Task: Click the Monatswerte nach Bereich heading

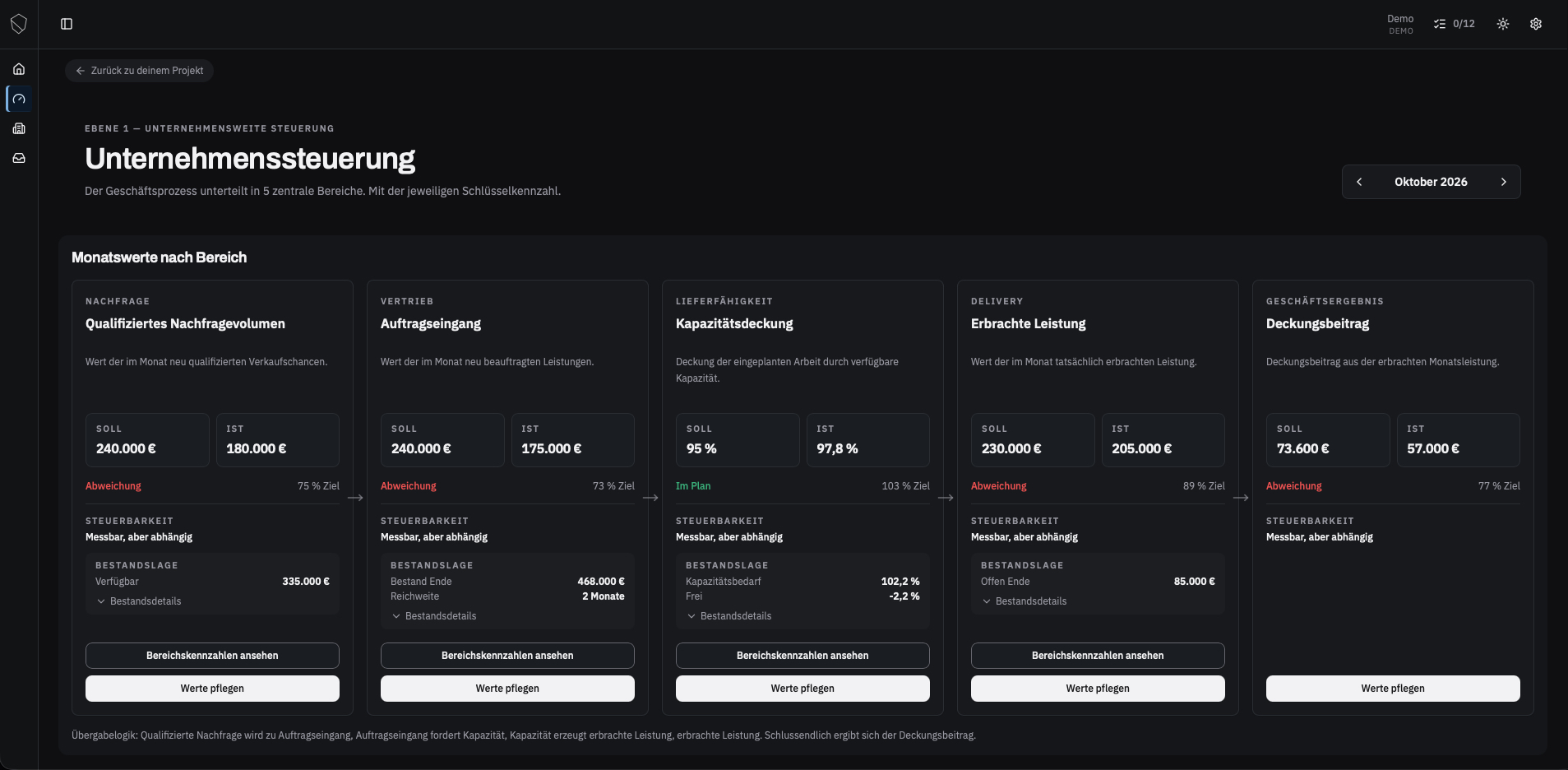Action: tap(159, 257)
